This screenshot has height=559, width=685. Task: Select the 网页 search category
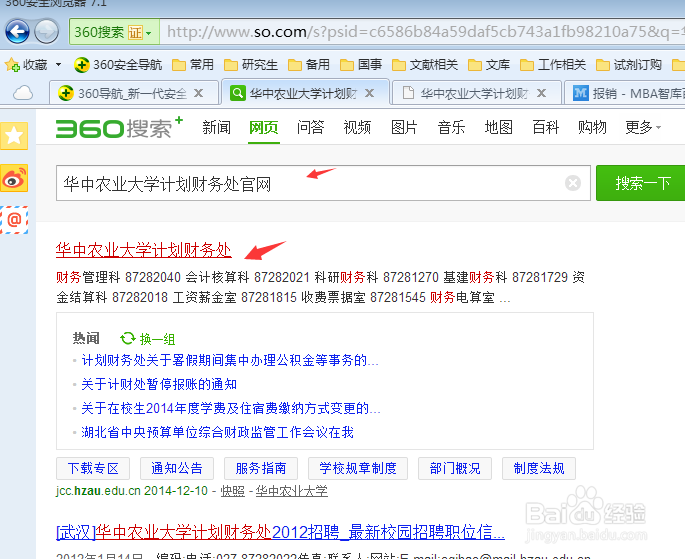(x=263, y=128)
